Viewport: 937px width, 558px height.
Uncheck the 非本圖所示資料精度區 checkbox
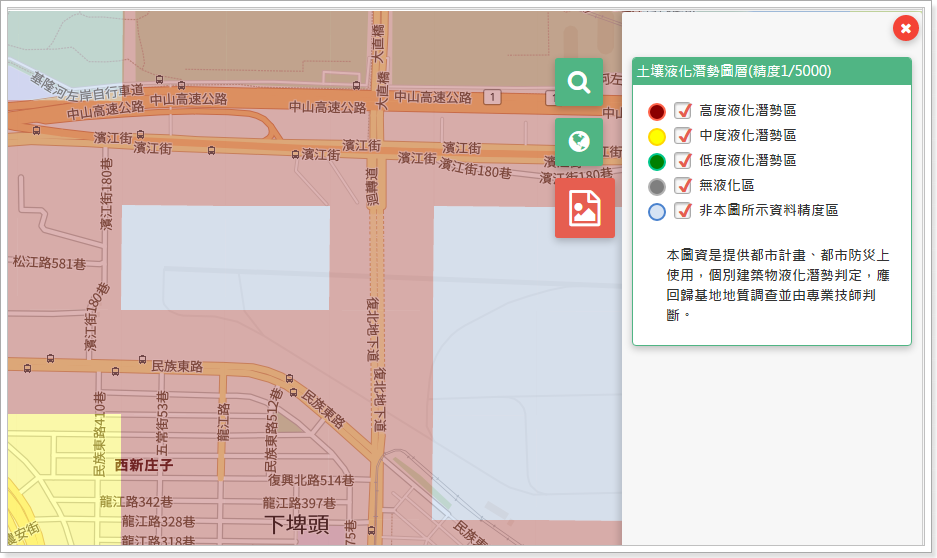684,210
